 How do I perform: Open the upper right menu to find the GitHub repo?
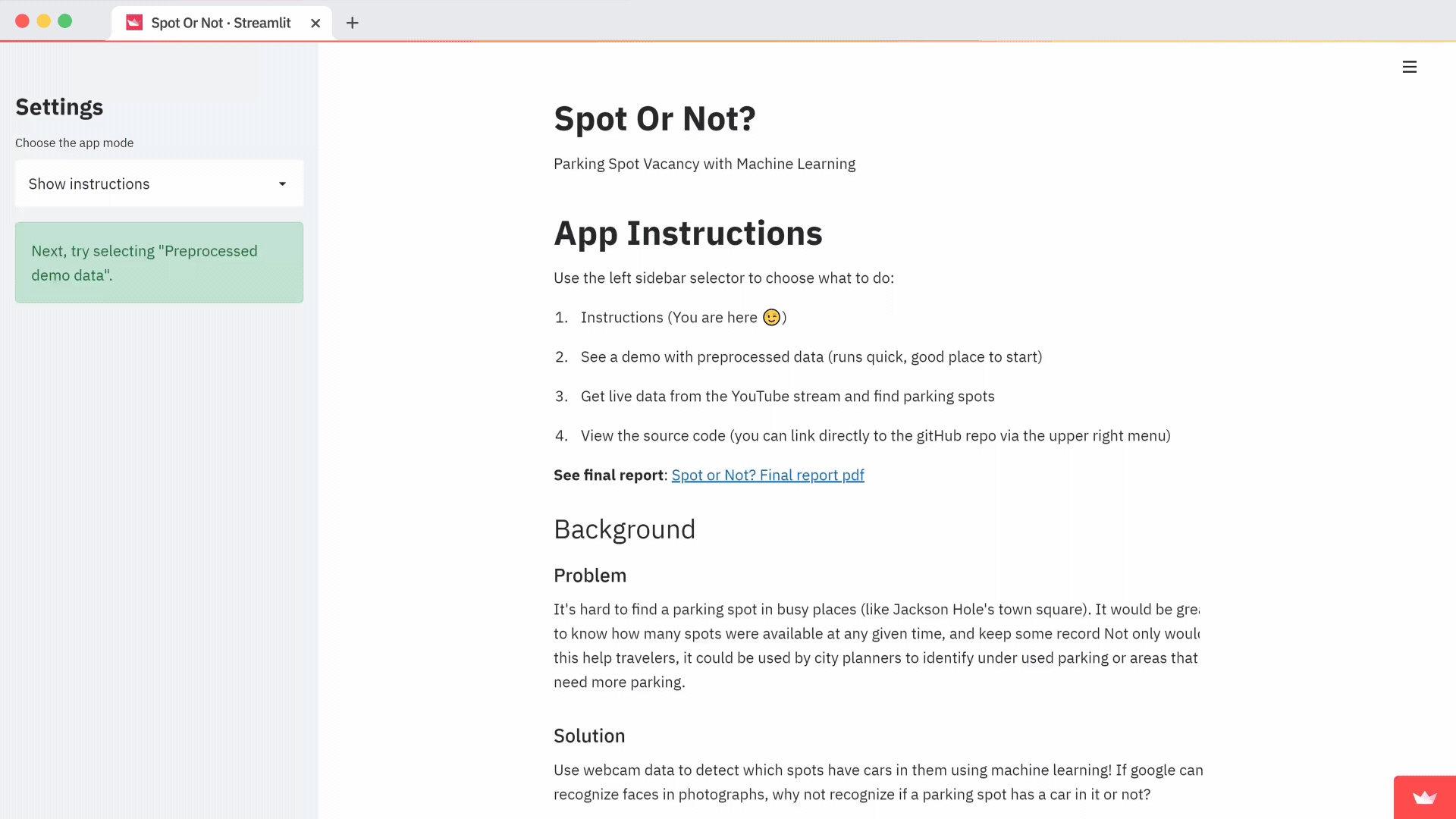tap(1410, 67)
